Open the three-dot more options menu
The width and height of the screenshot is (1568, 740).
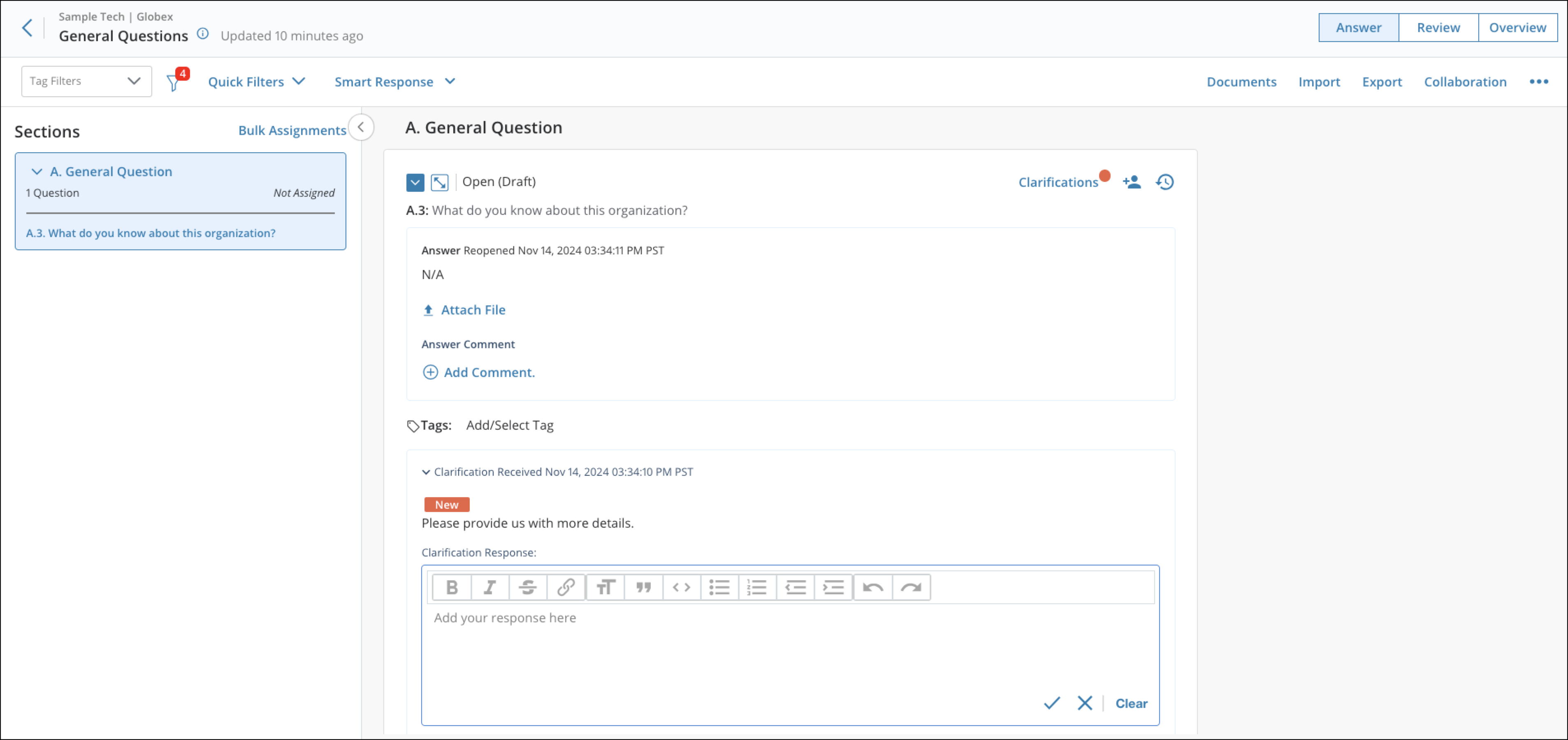(x=1538, y=81)
